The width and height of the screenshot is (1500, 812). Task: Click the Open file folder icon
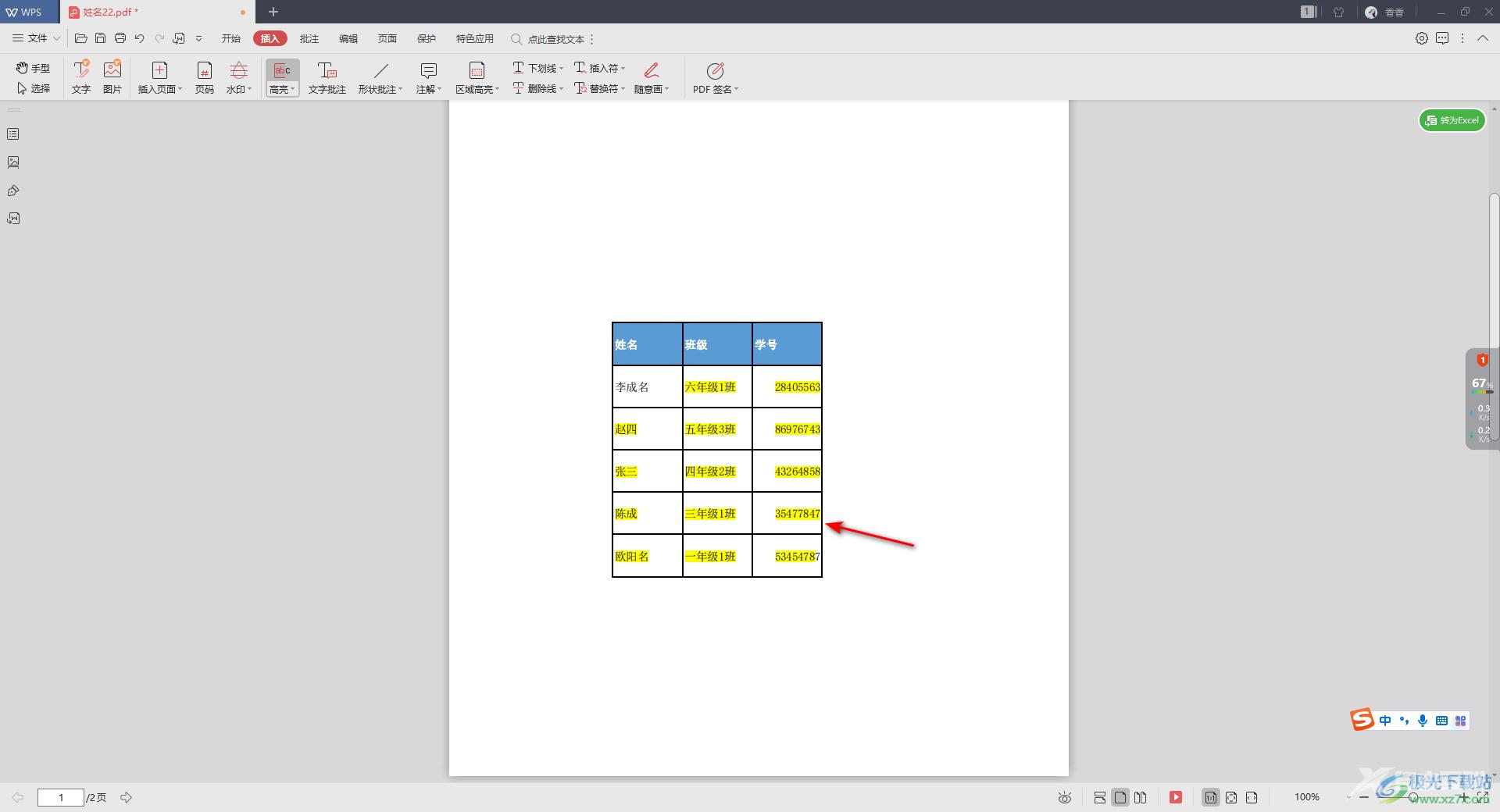point(80,38)
